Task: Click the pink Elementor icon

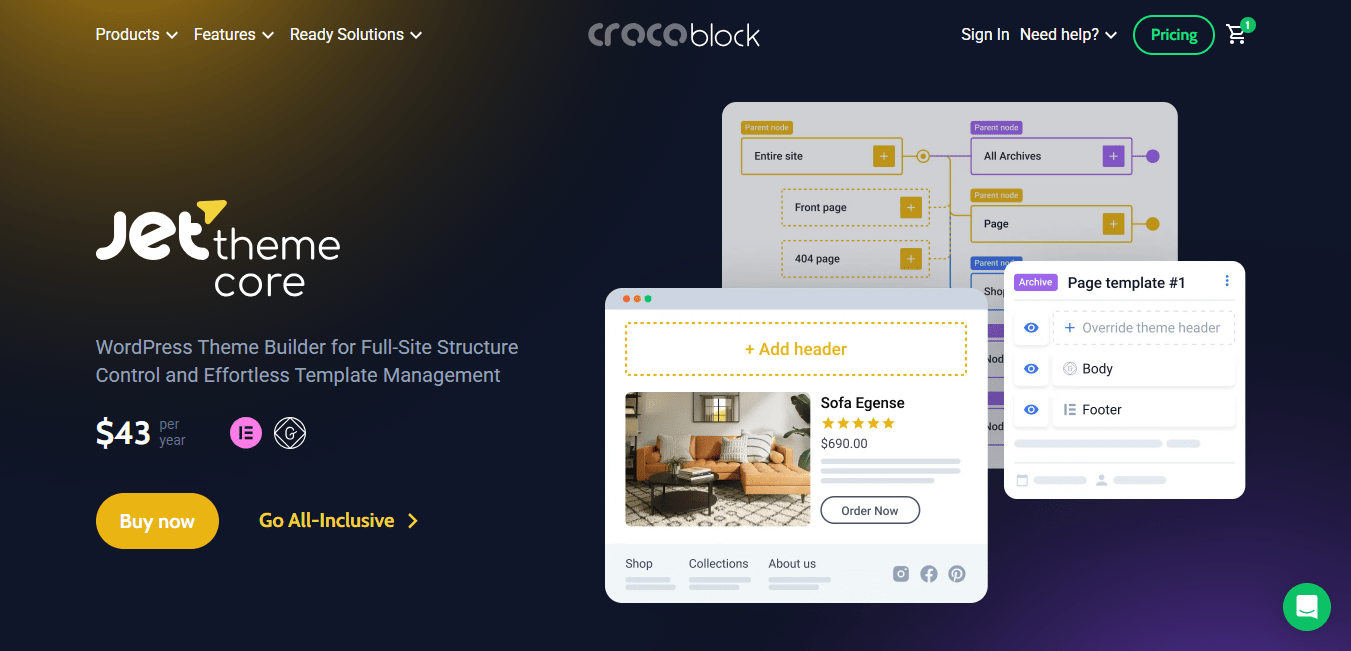Action: pyautogui.click(x=246, y=433)
